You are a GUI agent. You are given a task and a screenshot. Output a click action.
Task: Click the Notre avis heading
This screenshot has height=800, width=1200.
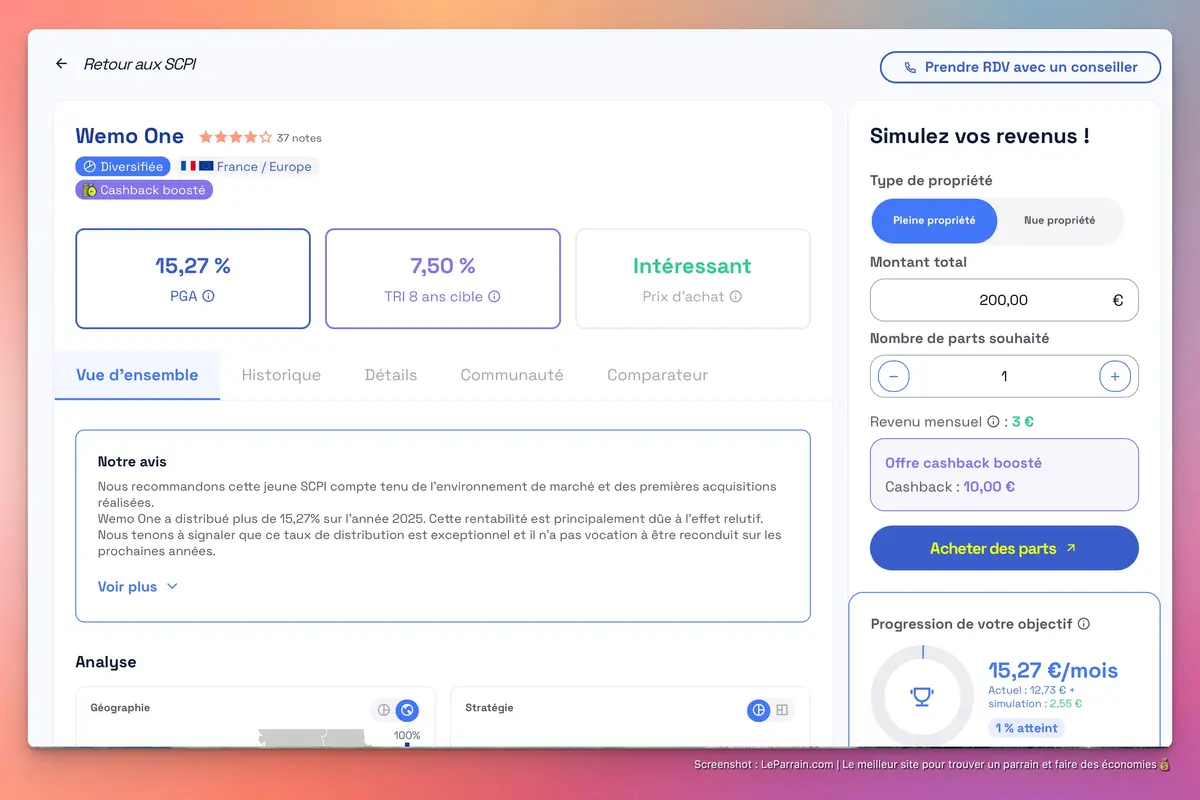(x=132, y=462)
